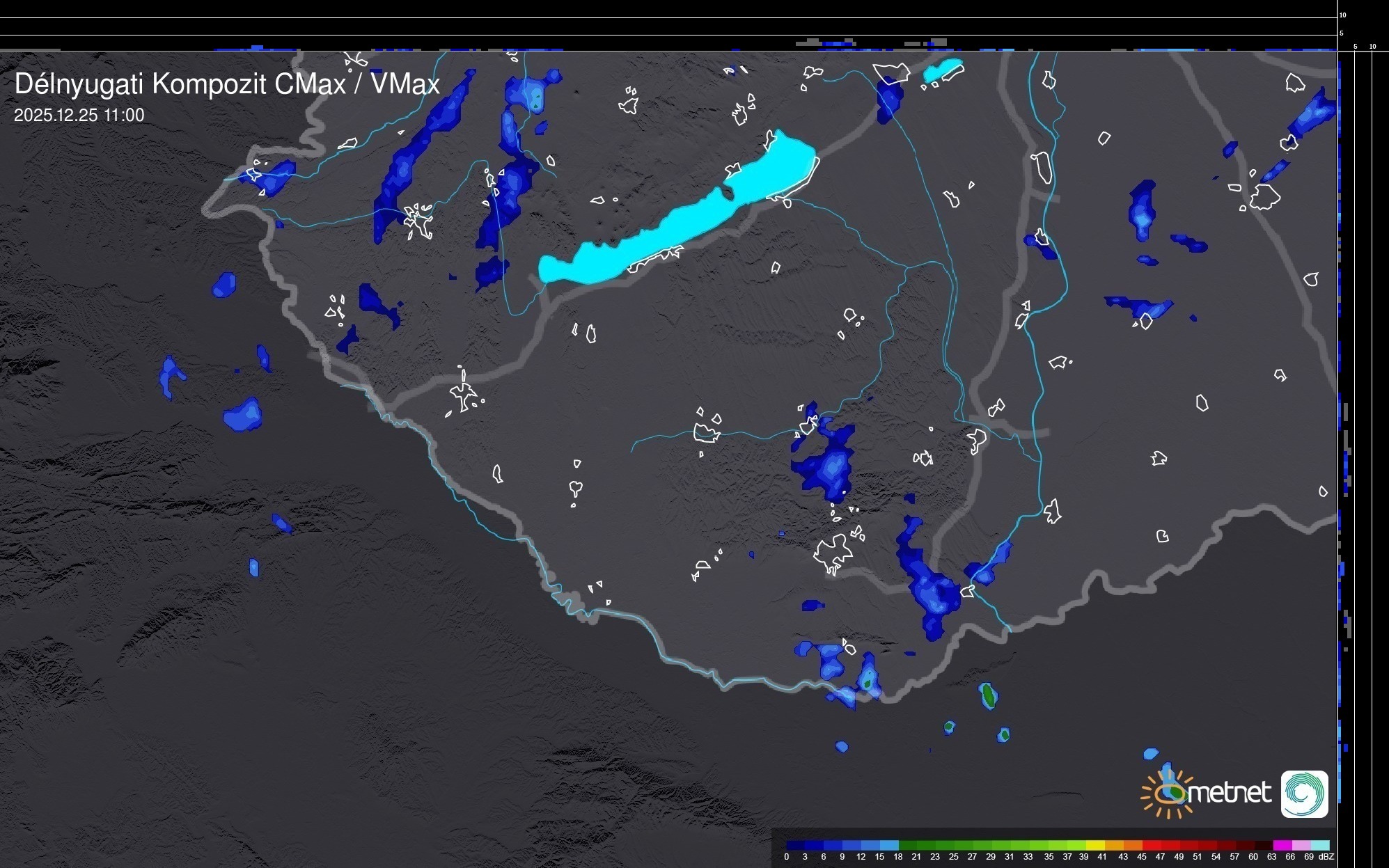Select the pale cyan 69 dBZ swatch

click(x=1320, y=845)
